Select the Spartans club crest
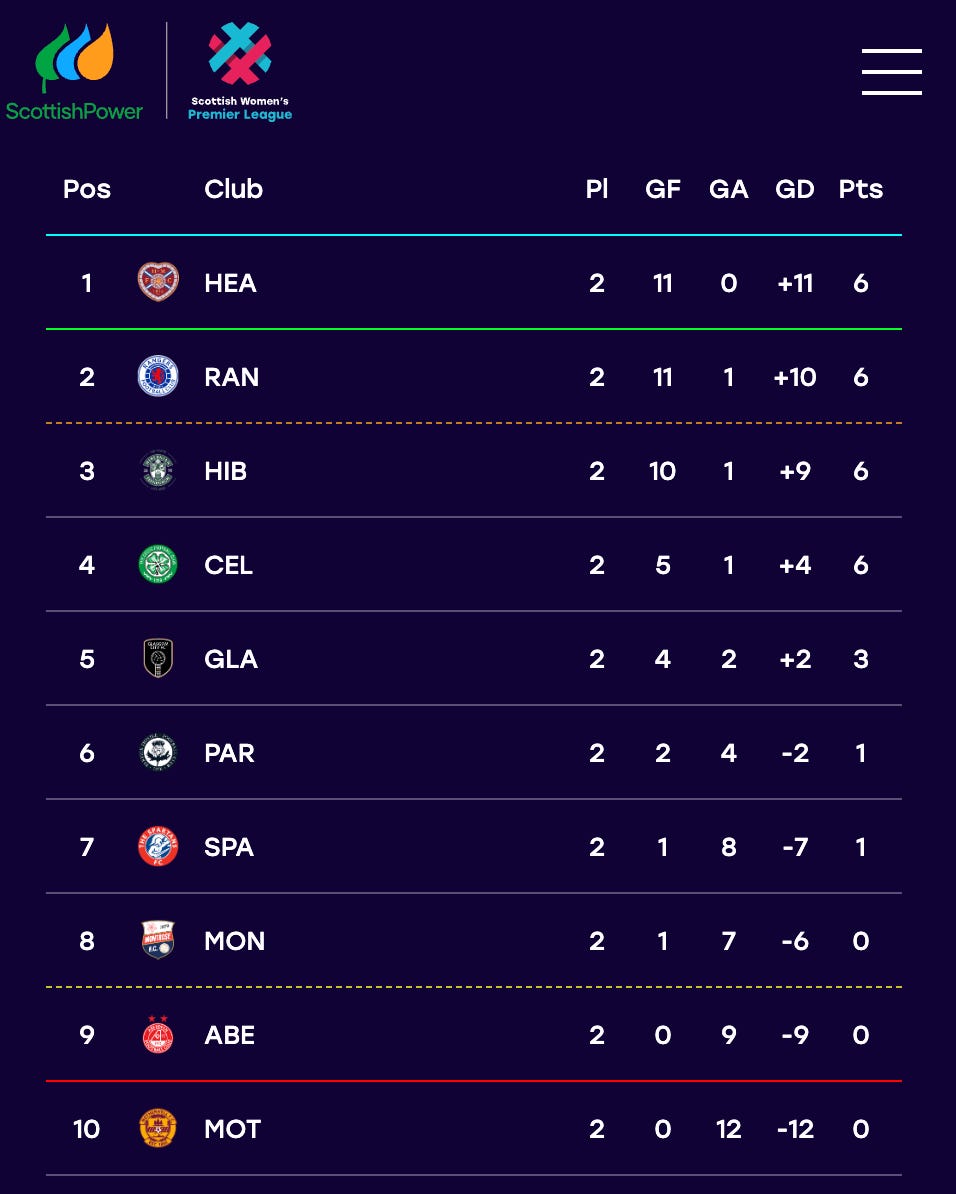The width and height of the screenshot is (956, 1194). (158, 846)
